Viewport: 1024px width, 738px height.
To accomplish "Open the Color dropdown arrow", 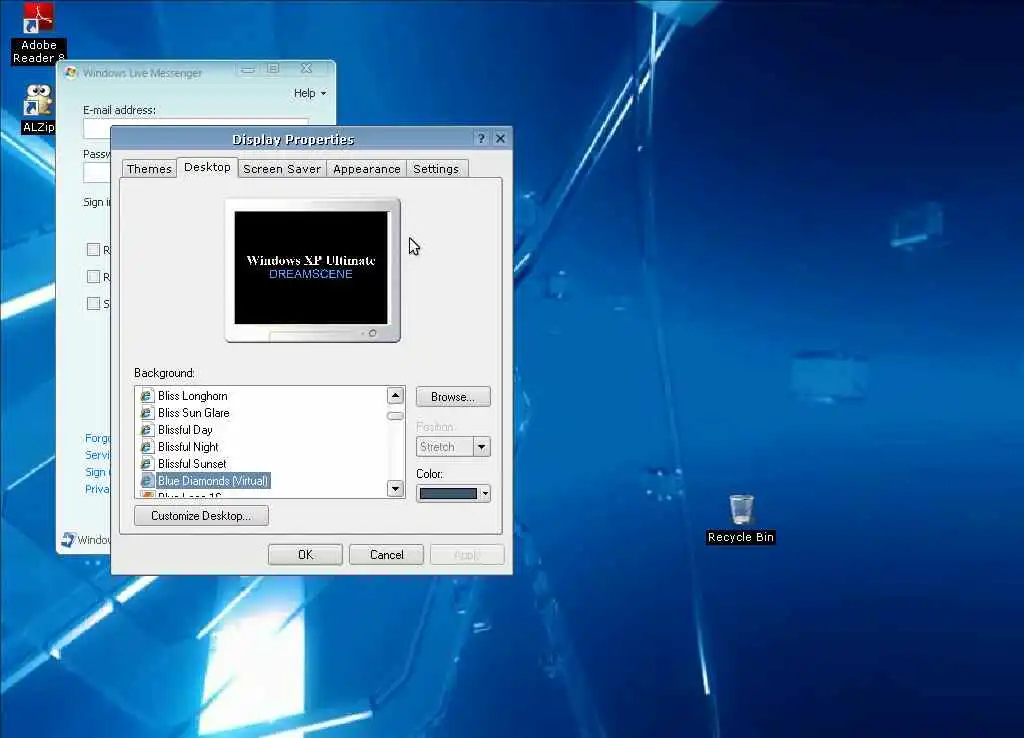I will [485, 494].
